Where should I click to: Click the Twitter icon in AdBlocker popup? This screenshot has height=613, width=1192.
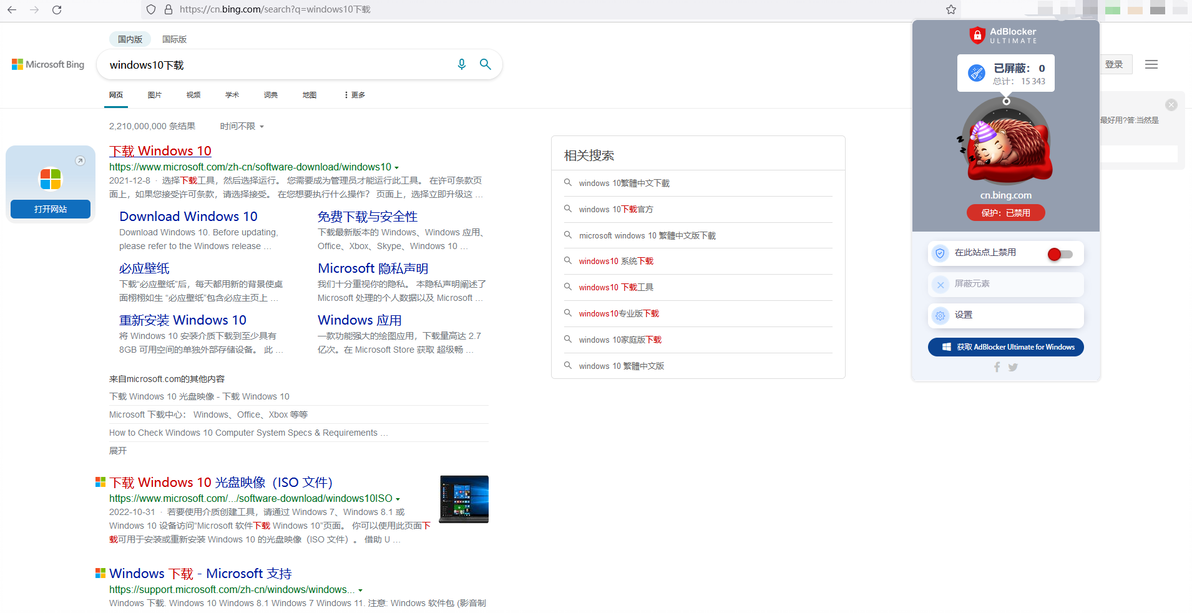pos(1013,367)
